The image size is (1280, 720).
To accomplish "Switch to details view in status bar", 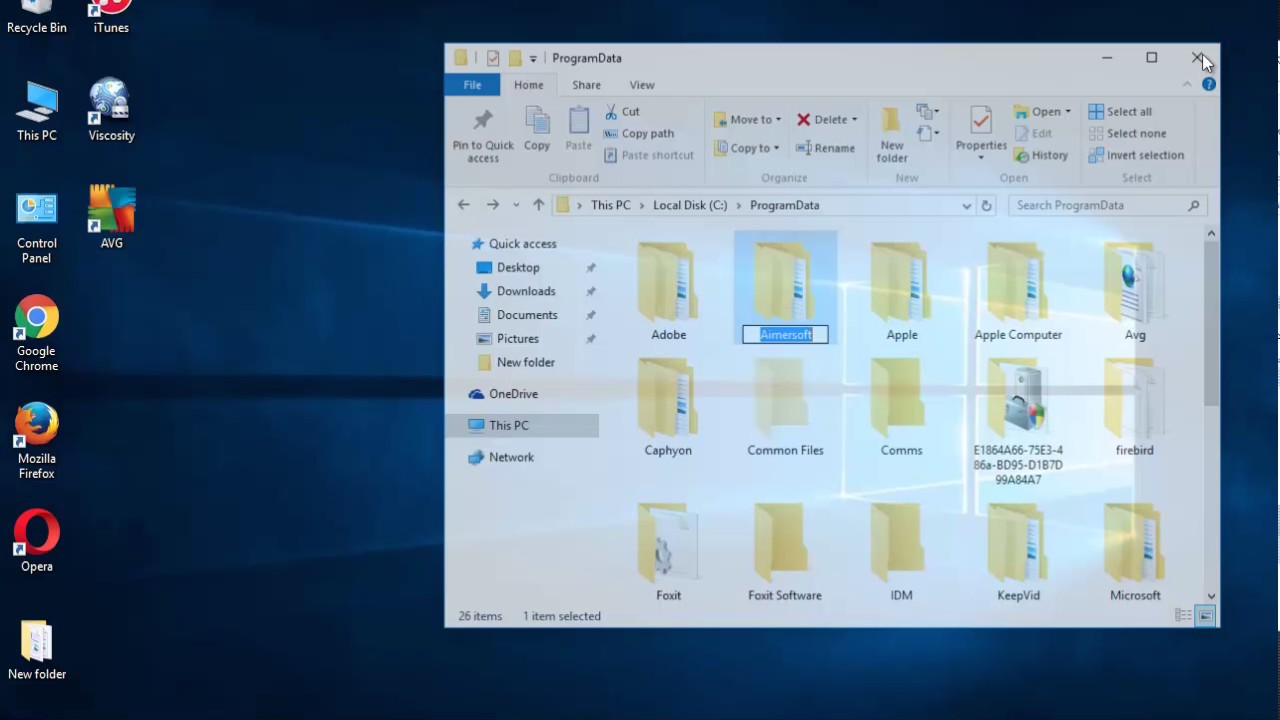I will (x=1184, y=616).
